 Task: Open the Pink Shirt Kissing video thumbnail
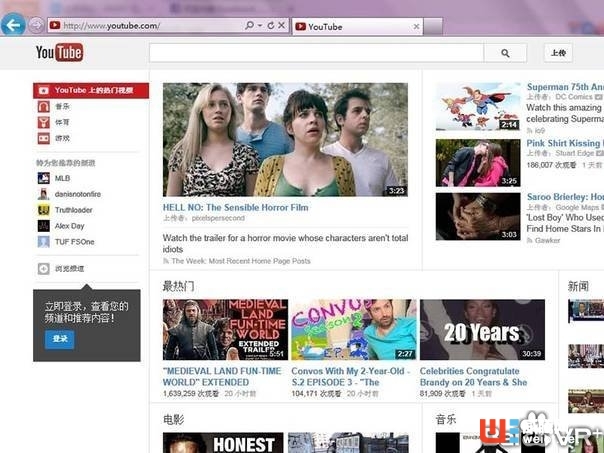click(x=478, y=163)
